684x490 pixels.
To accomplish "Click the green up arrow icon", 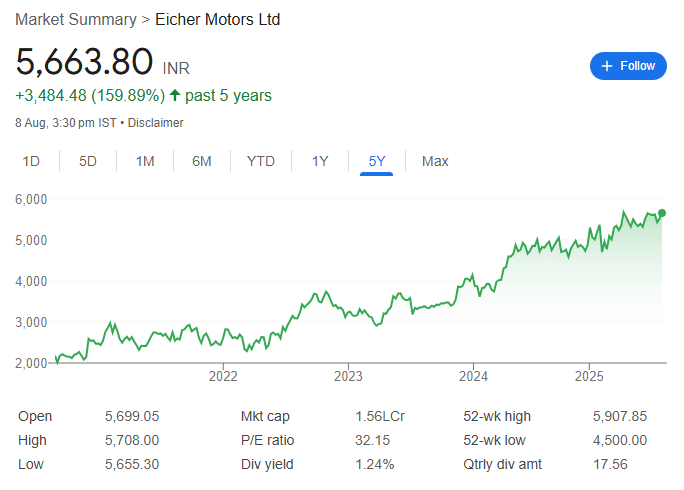I will pos(175,95).
